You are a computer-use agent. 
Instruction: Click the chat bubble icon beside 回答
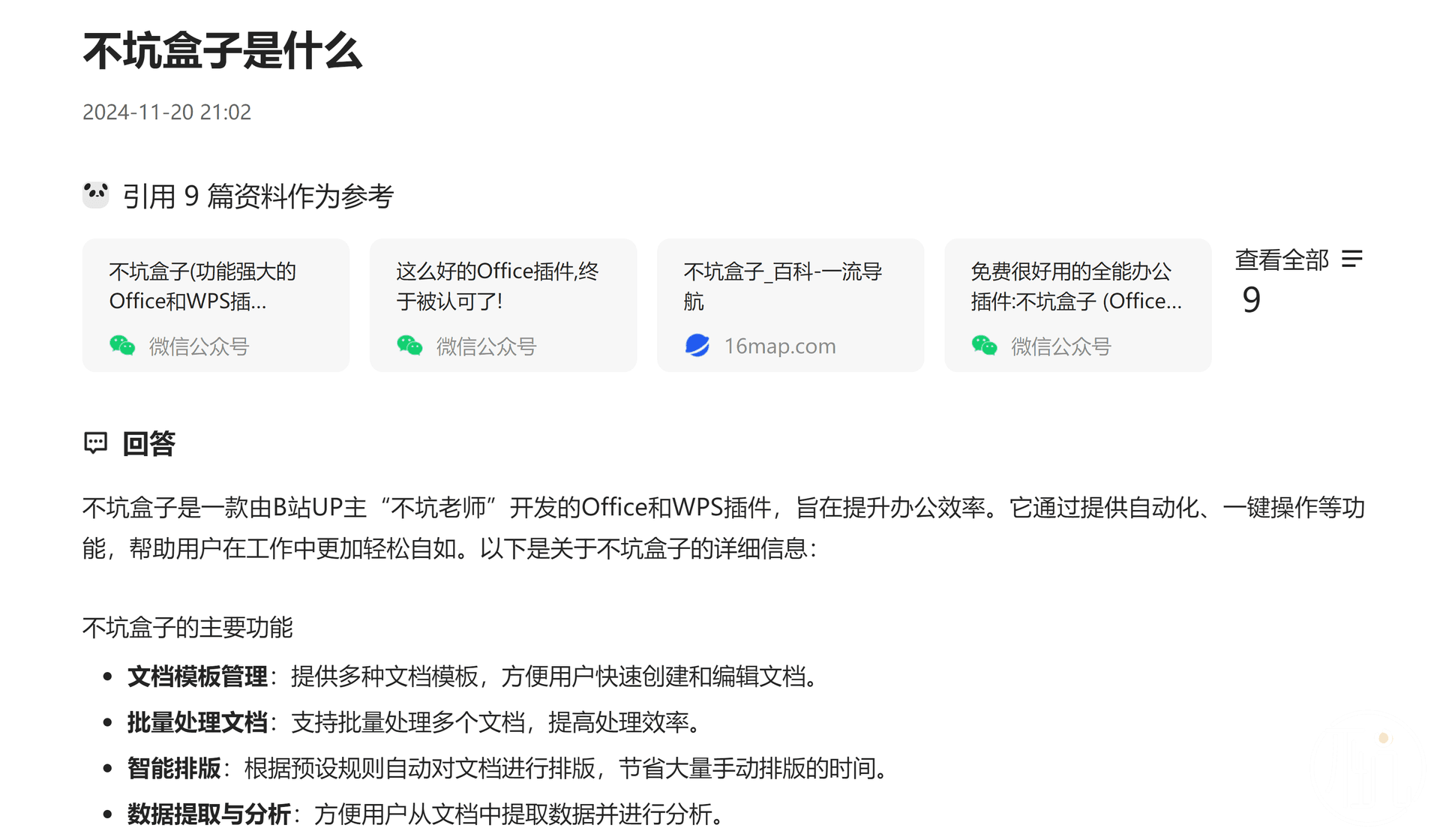(96, 443)
